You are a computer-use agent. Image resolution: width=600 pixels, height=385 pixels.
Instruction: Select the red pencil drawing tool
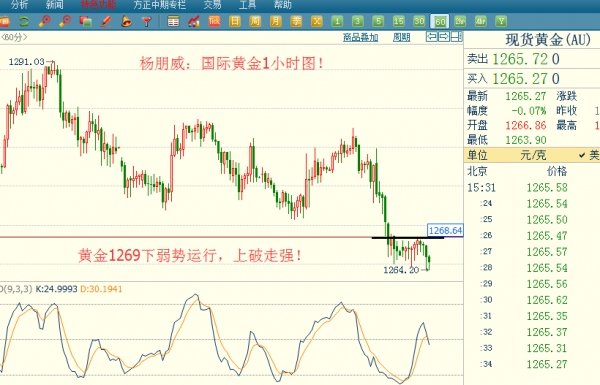pyautogui.click(x=106, y=21)
